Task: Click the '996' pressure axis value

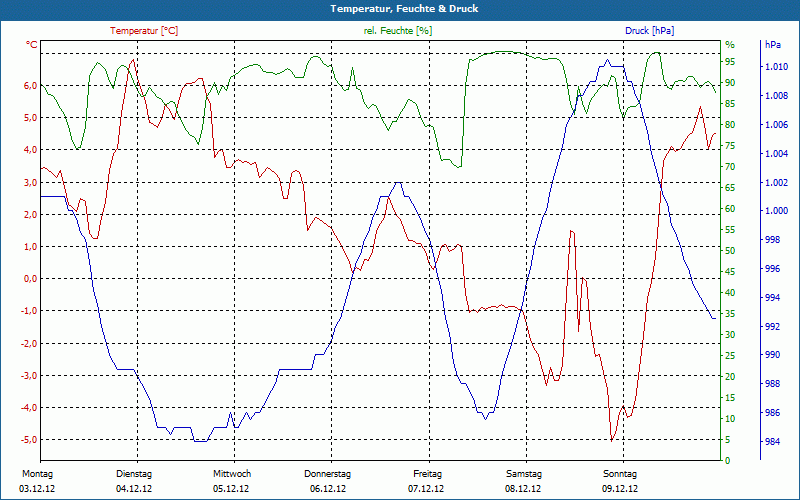Action: [x=772, y=269]
